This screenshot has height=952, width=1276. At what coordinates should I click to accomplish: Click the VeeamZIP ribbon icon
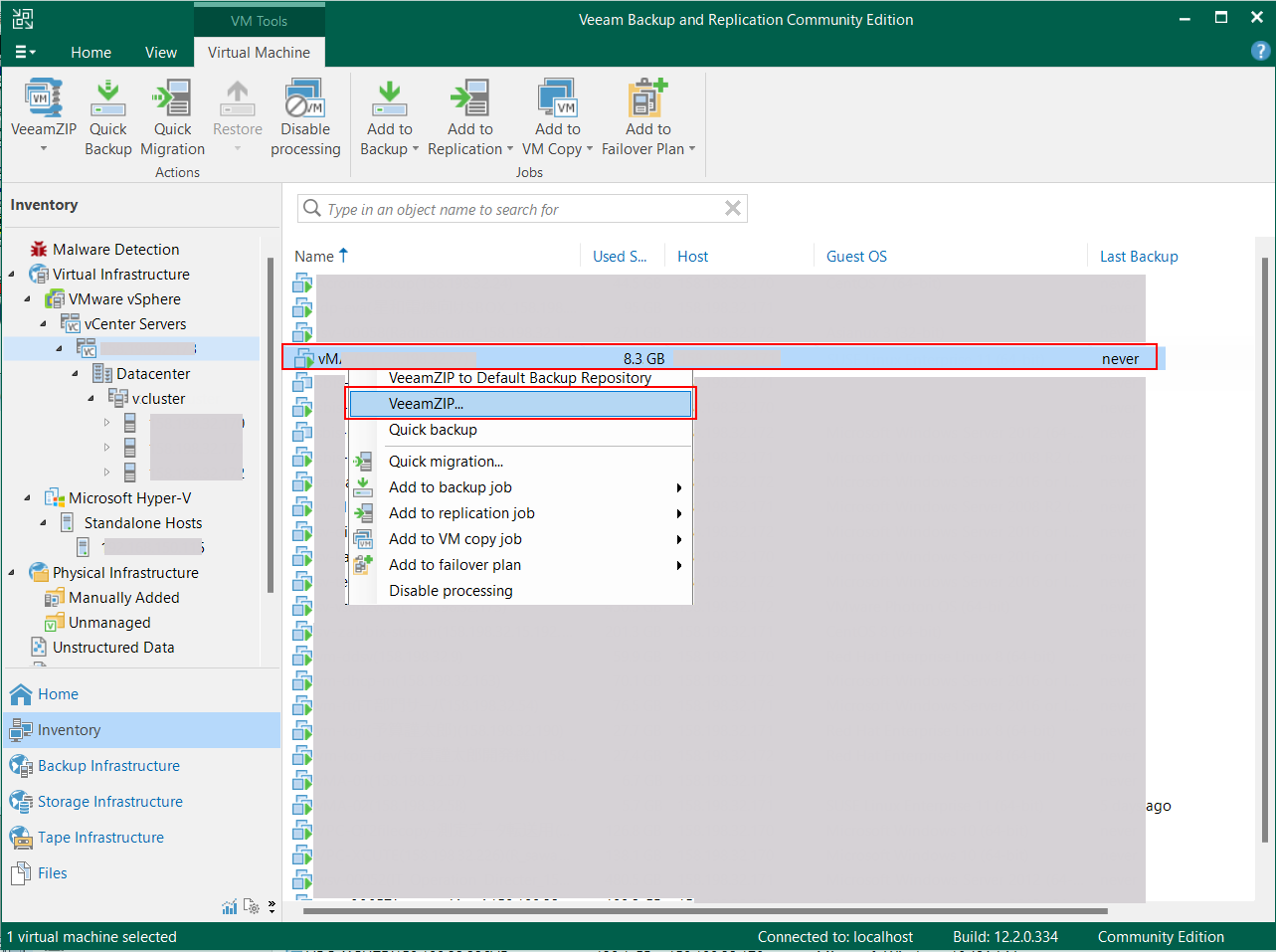pos(43,98)
